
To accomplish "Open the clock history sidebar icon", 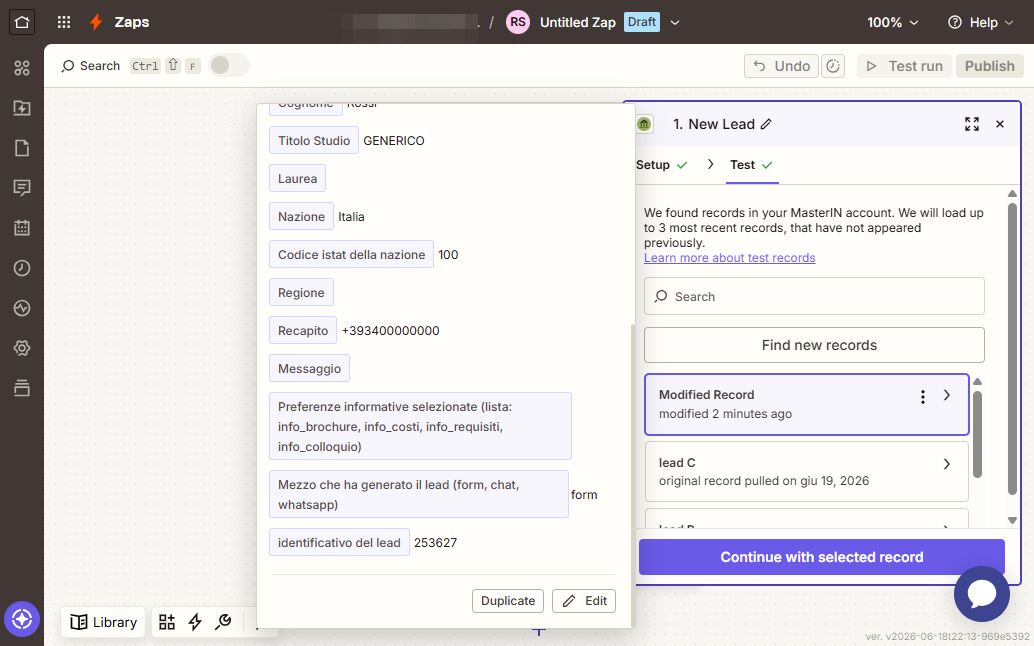I will click(22, 268).
